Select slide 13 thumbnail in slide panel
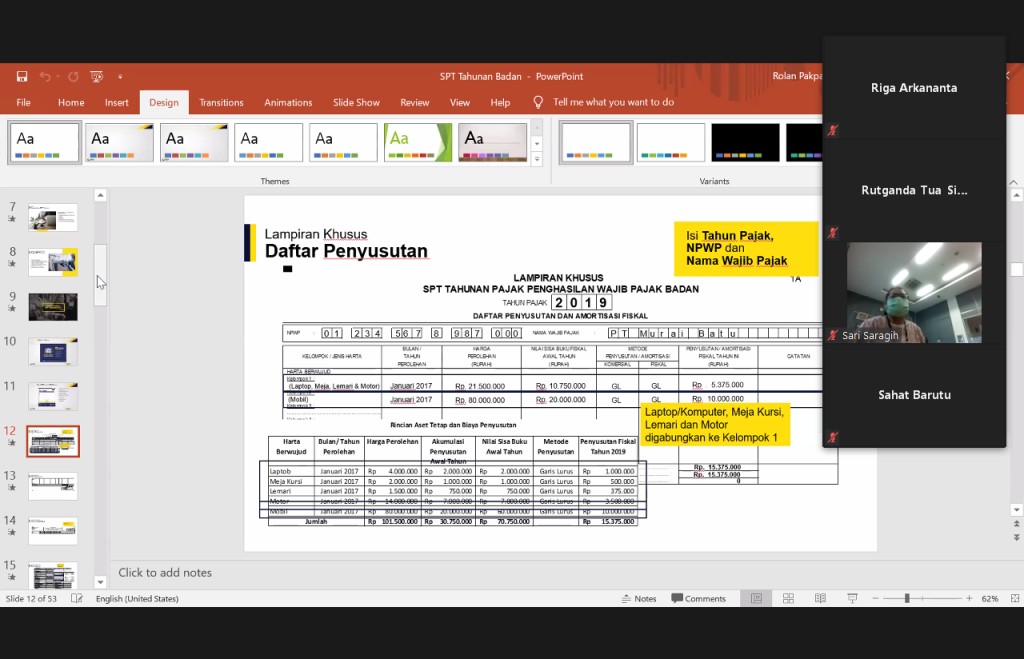Viewport: 1024px width, 659px height. (53, 485)
